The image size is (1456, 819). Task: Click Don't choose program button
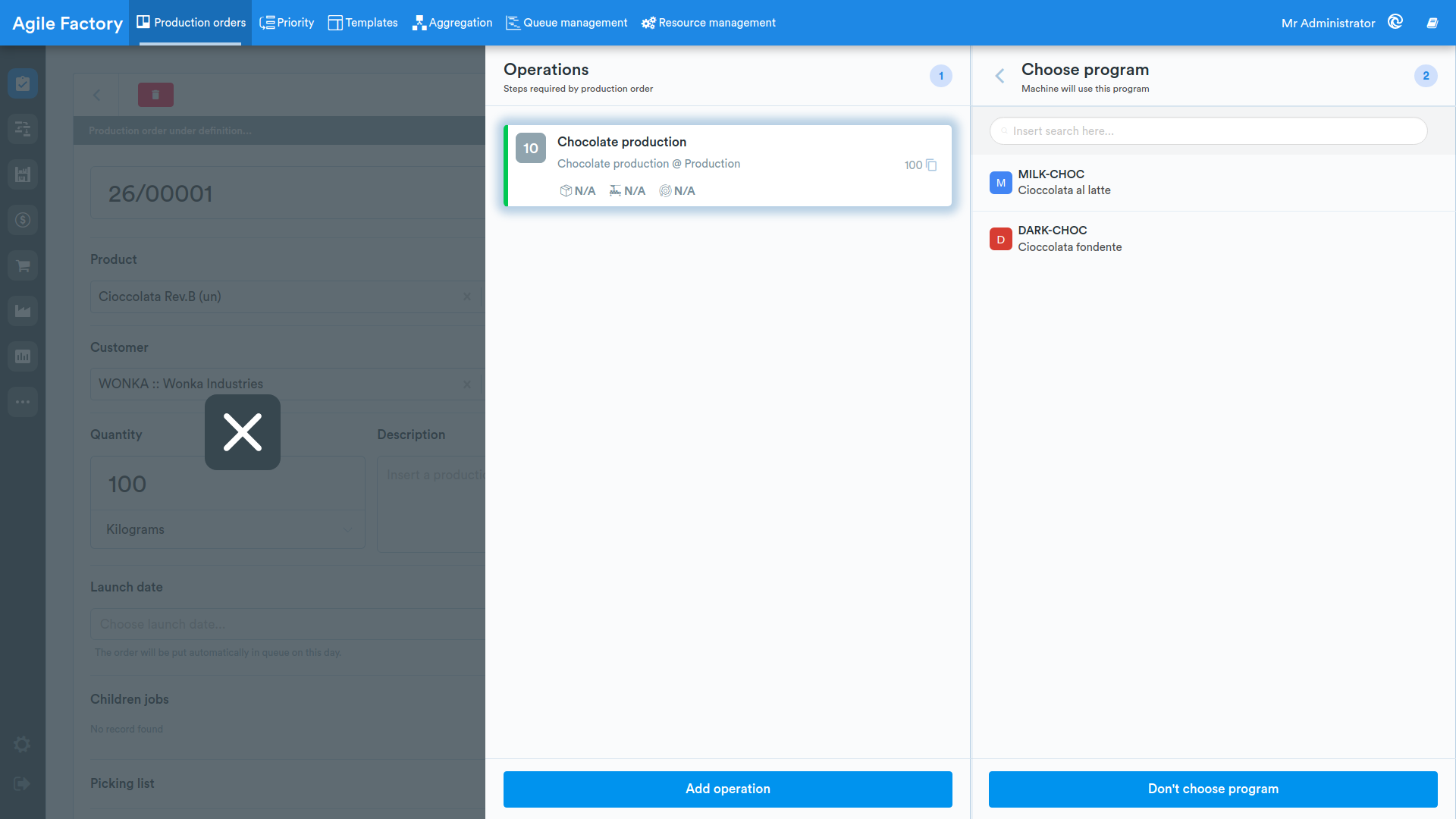click(x=1213, y=789)
